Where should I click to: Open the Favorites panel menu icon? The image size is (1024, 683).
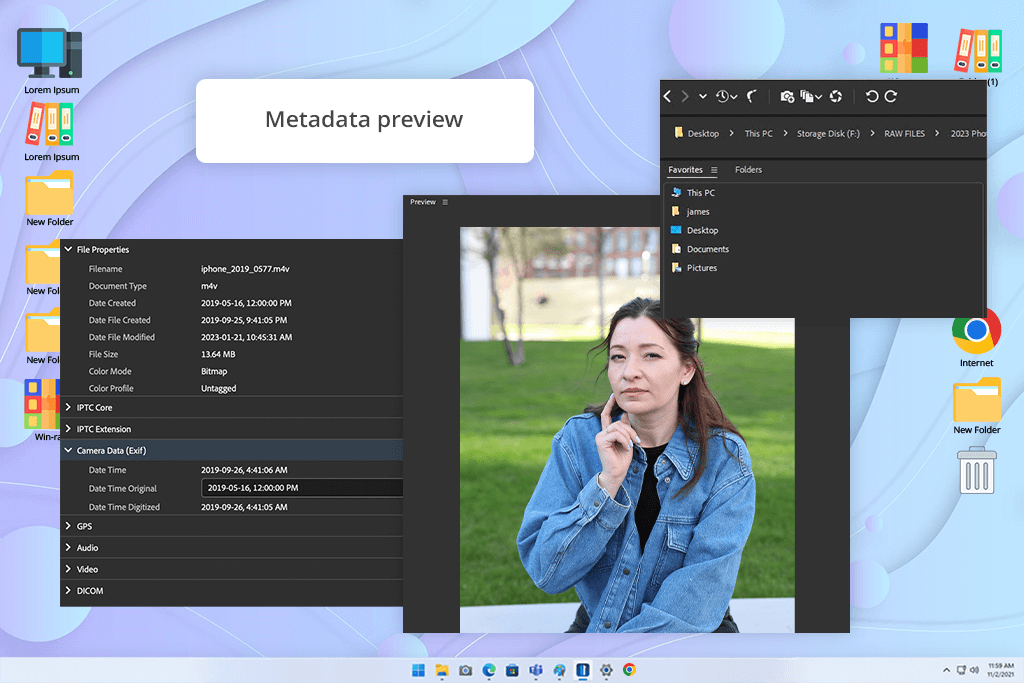(714, 170)
